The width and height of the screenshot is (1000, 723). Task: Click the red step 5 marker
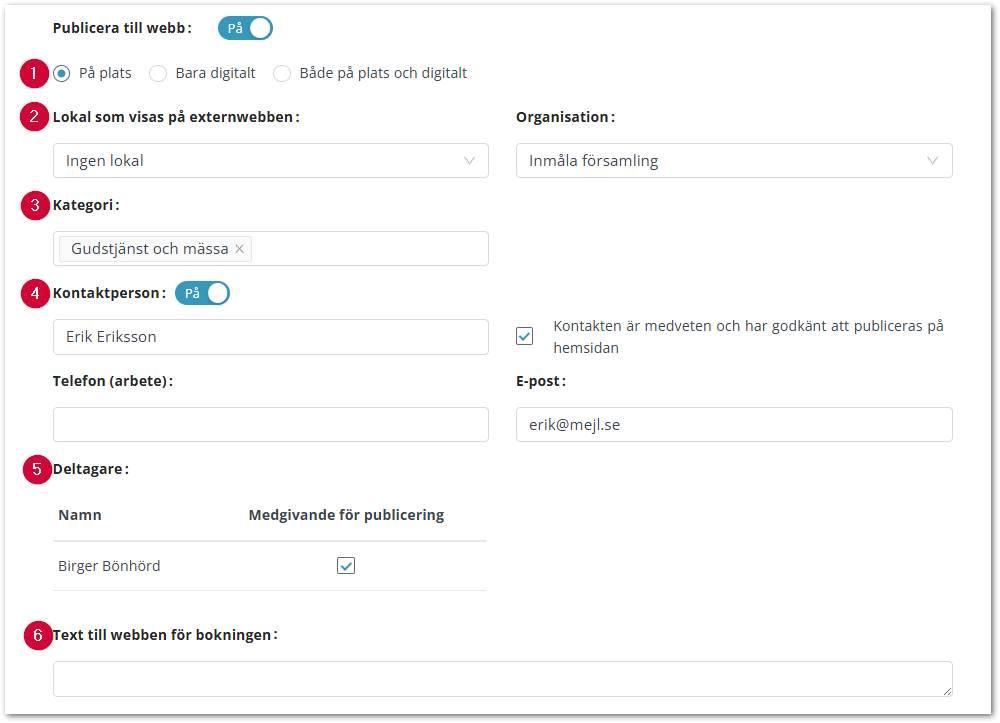(37, 469)
